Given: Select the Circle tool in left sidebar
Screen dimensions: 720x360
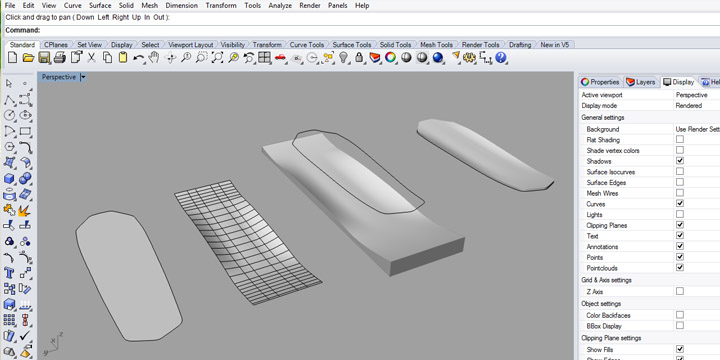Looking at the screenshot, I should pos(10,115).
